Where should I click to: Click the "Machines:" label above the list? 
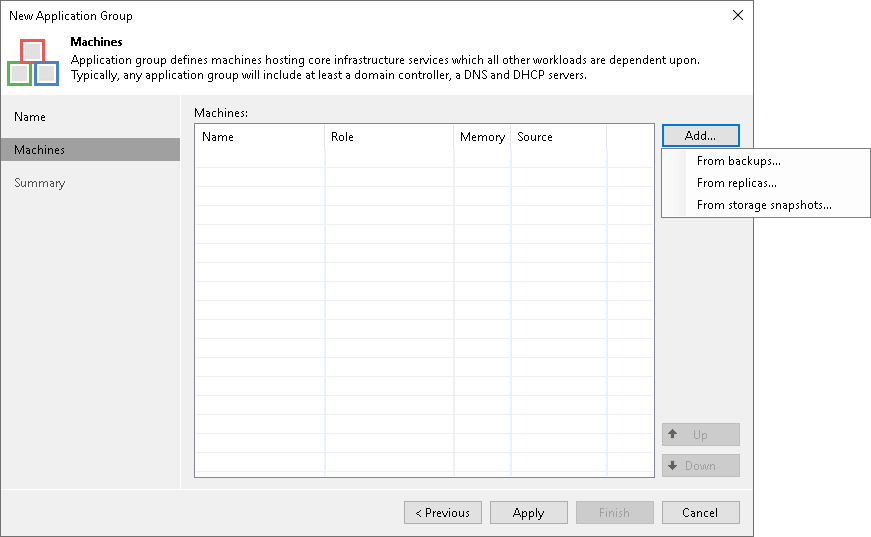221,113
